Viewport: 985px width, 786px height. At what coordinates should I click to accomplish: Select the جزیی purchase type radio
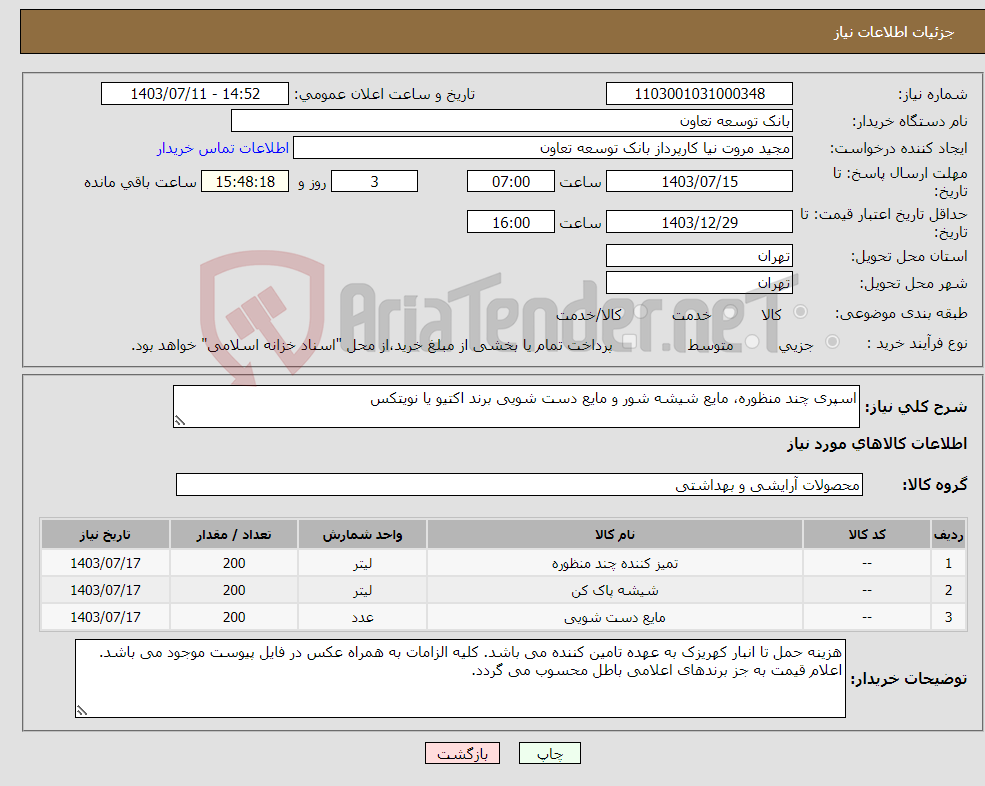click(x=832, y=342)
